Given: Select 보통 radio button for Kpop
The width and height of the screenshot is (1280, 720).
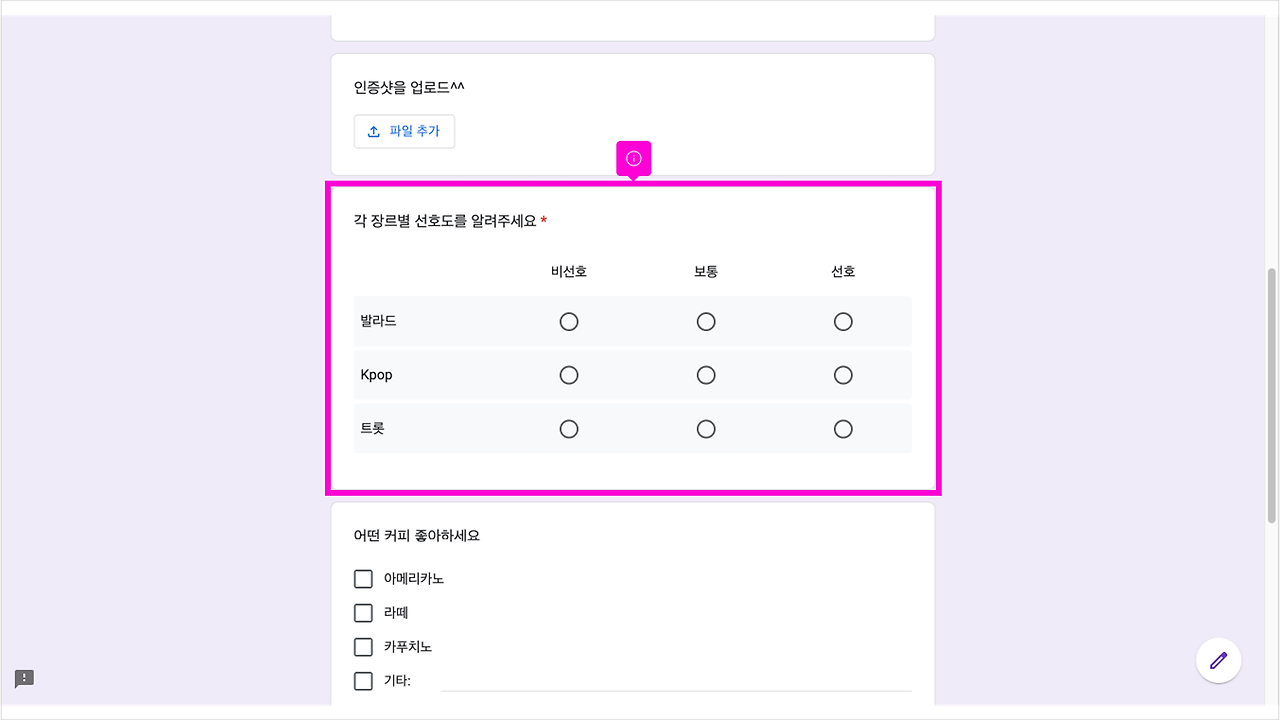Looking at the screenshot, I should click(706, 375).
